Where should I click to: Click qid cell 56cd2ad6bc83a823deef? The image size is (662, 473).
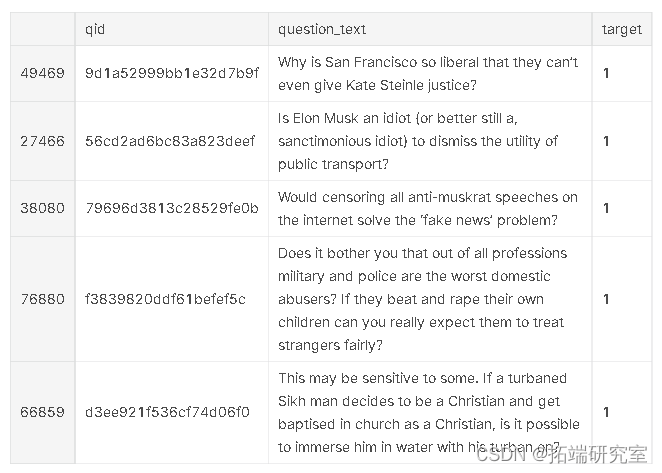(x=170, y=141)
